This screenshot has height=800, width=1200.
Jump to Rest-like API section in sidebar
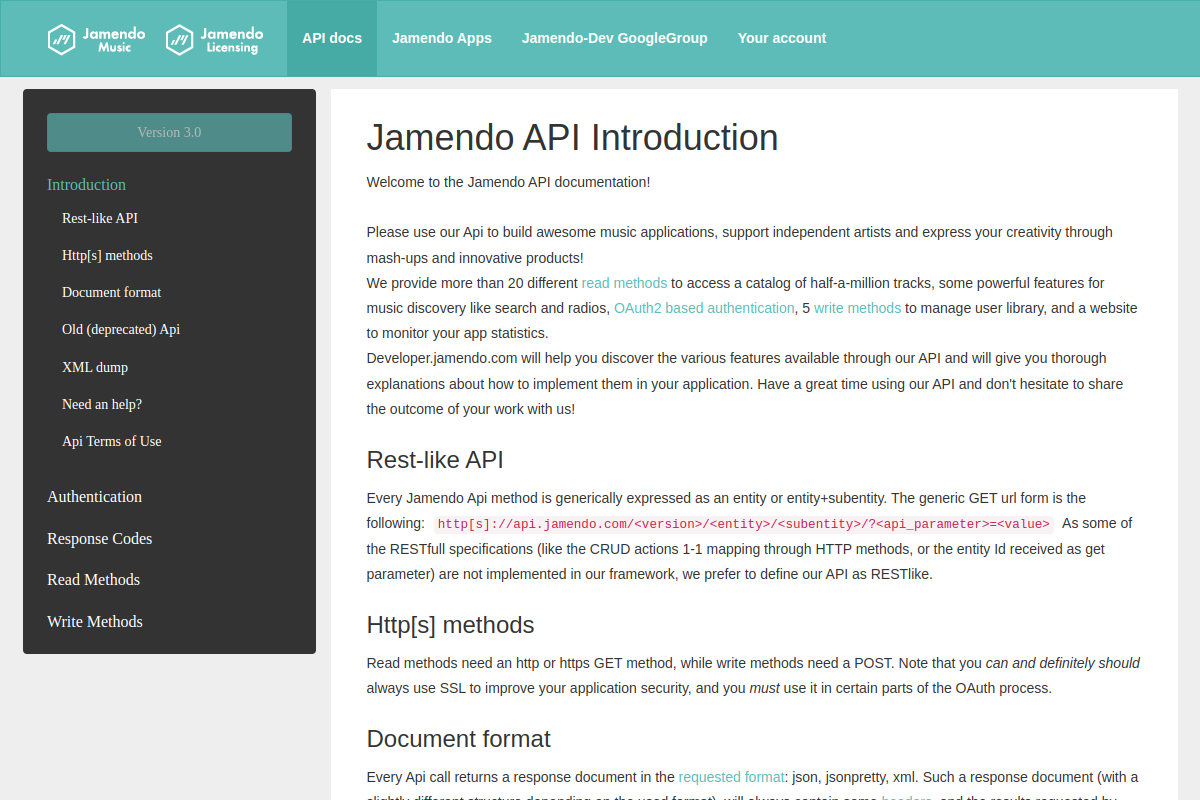(x=100, y=218)
